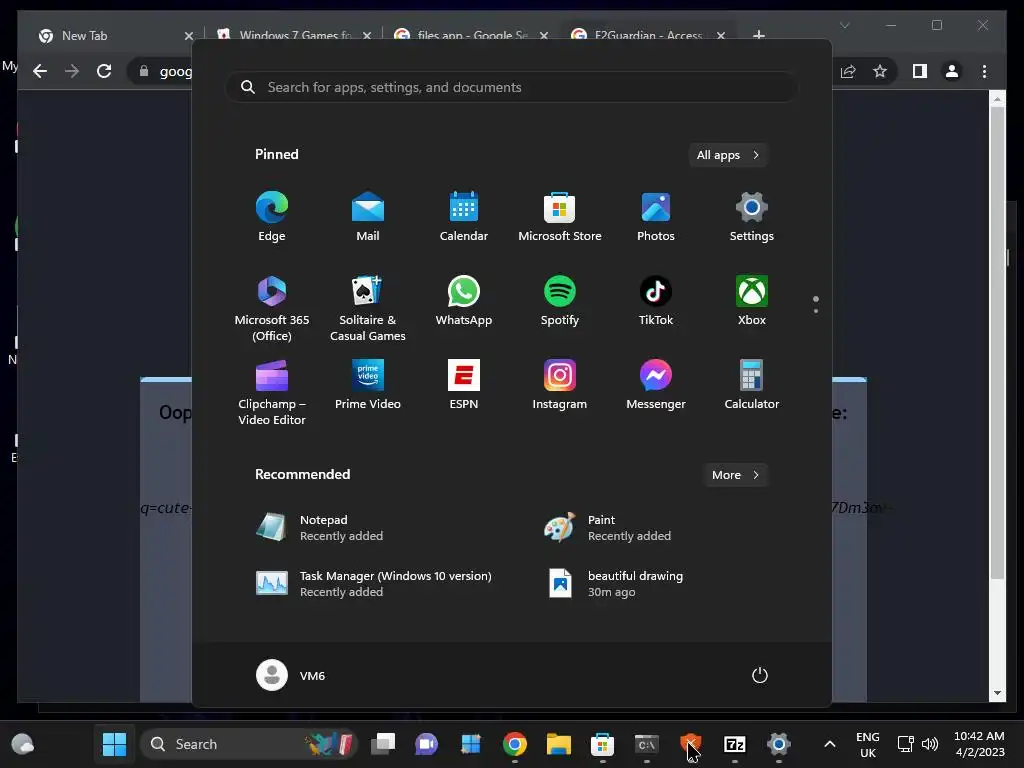Close the New Tab tab in Chrome

pos(188,36)
